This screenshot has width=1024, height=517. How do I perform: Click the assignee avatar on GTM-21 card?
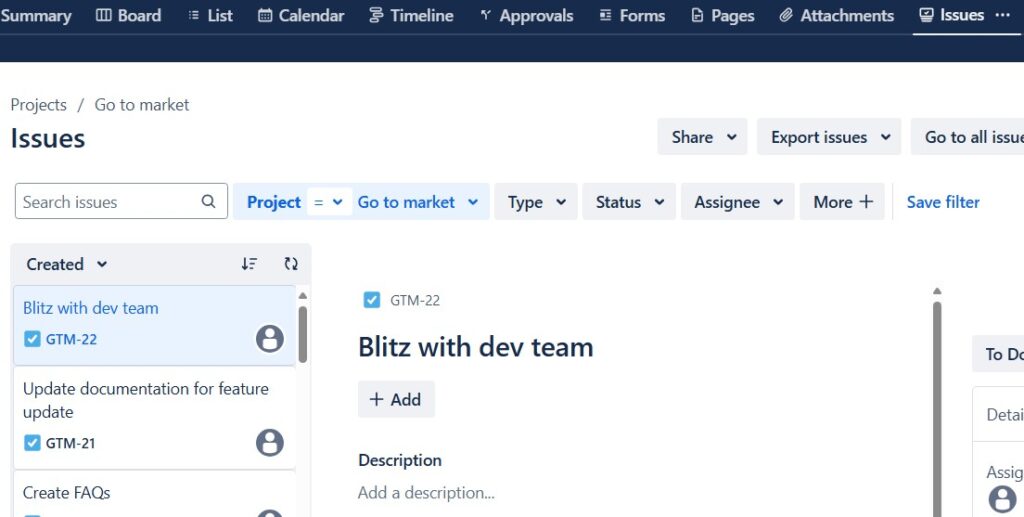point(270,443)
